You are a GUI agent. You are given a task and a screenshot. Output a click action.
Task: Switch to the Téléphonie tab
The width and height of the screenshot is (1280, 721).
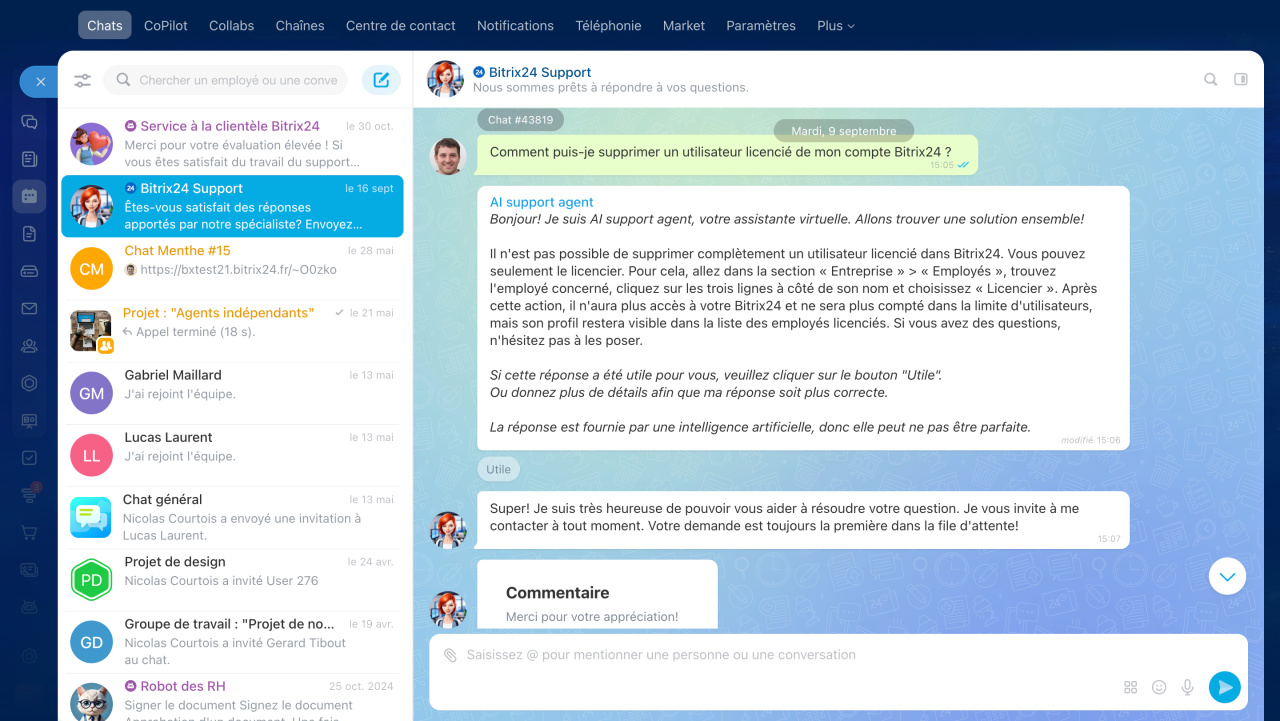point(608,25)
